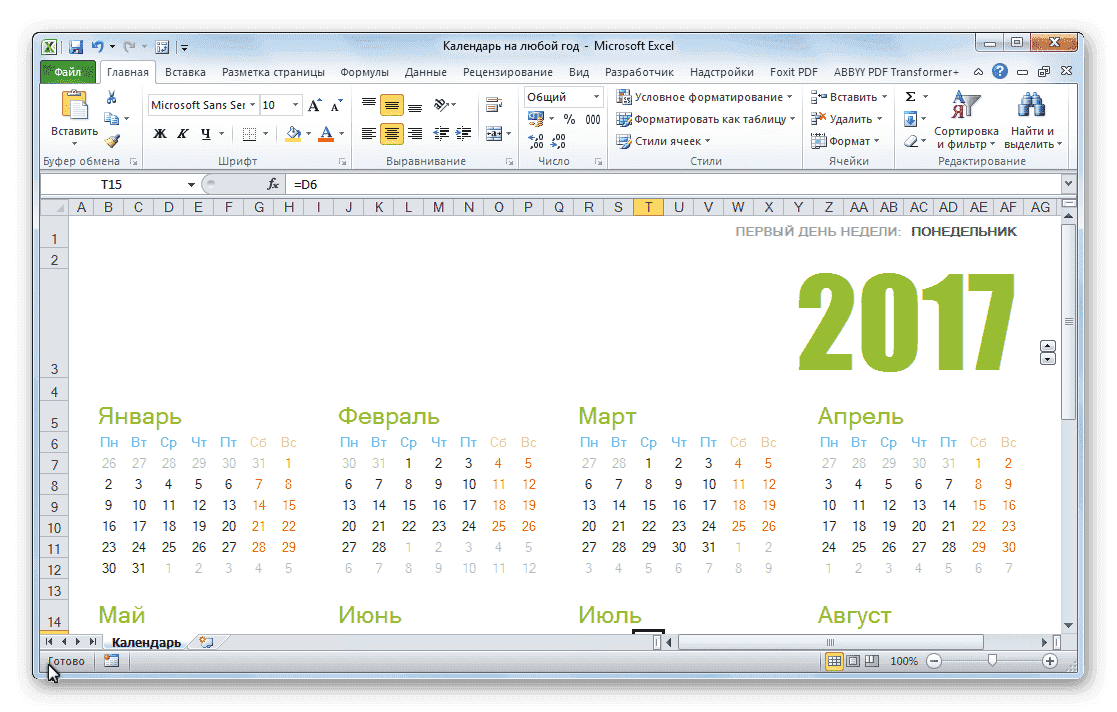
Task: Click the percent style icon in Число group
Action: click(x=569, y=119)
